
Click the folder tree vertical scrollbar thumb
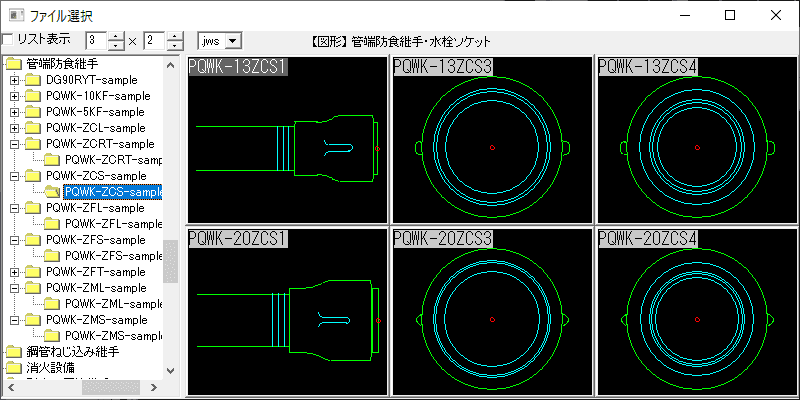click(x=170, y=262)
